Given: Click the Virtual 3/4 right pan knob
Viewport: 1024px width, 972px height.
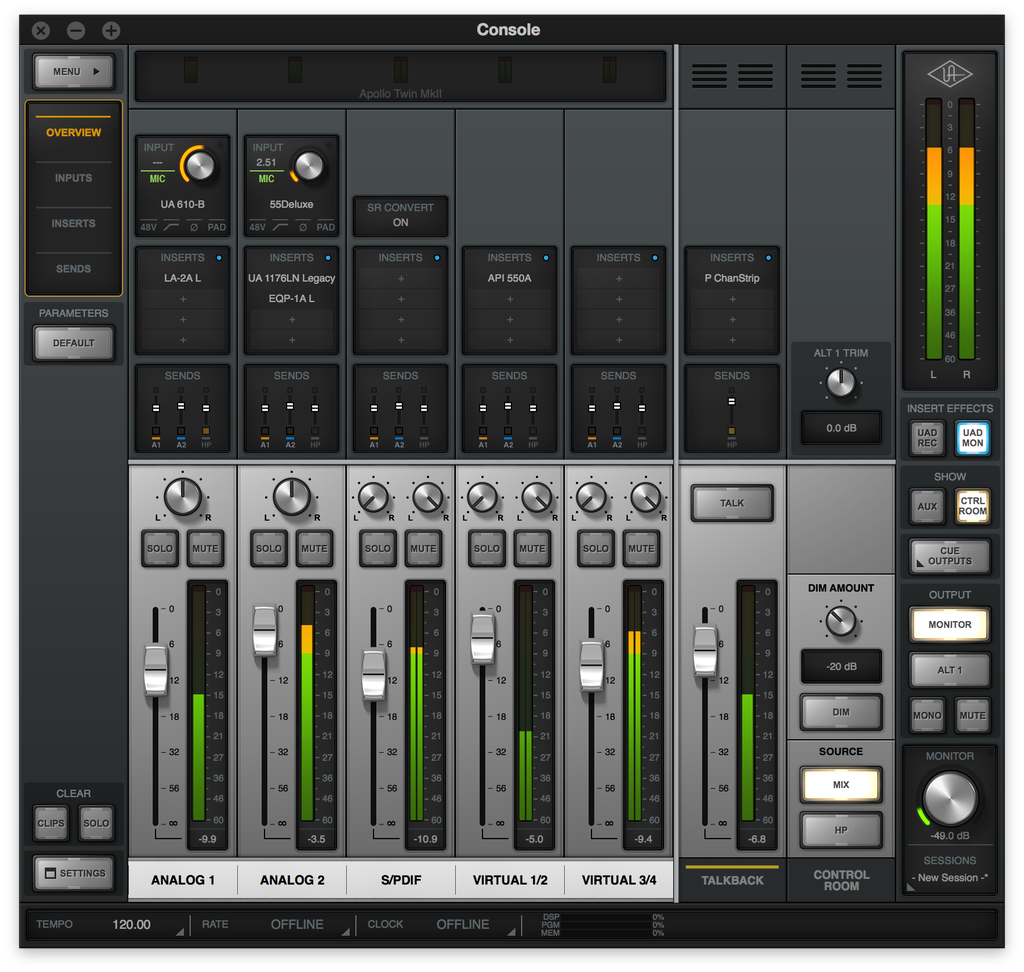Looking at the screenshot, I should pyautogui.click(x=646, y=498).
